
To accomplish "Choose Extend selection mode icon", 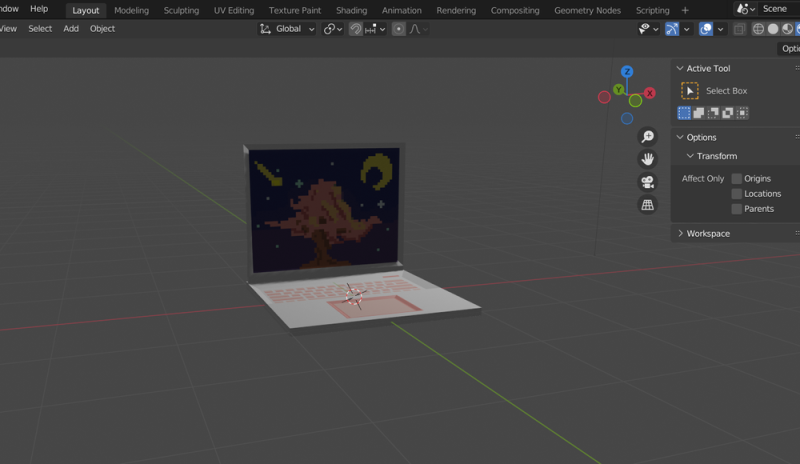I will pyautogui.click(x=699, y=113).
